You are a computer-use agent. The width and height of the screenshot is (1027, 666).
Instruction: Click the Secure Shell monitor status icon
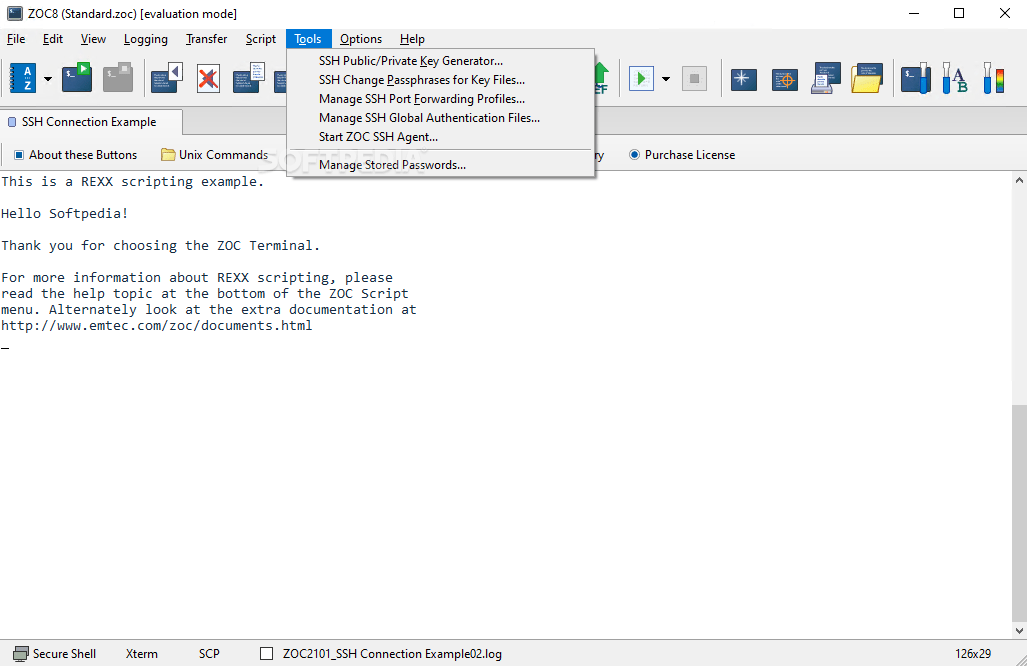pos(20,654)
